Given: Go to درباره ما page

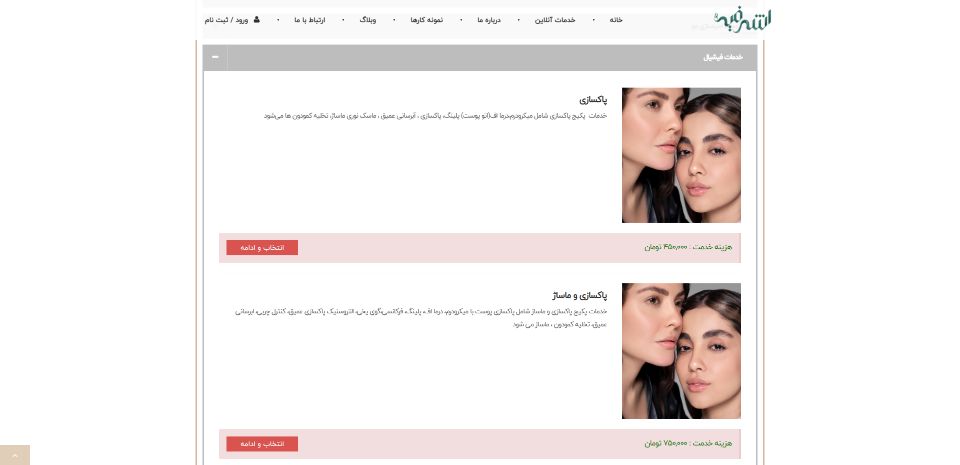Looking at the screenshot, I should [x=489, y=20].
